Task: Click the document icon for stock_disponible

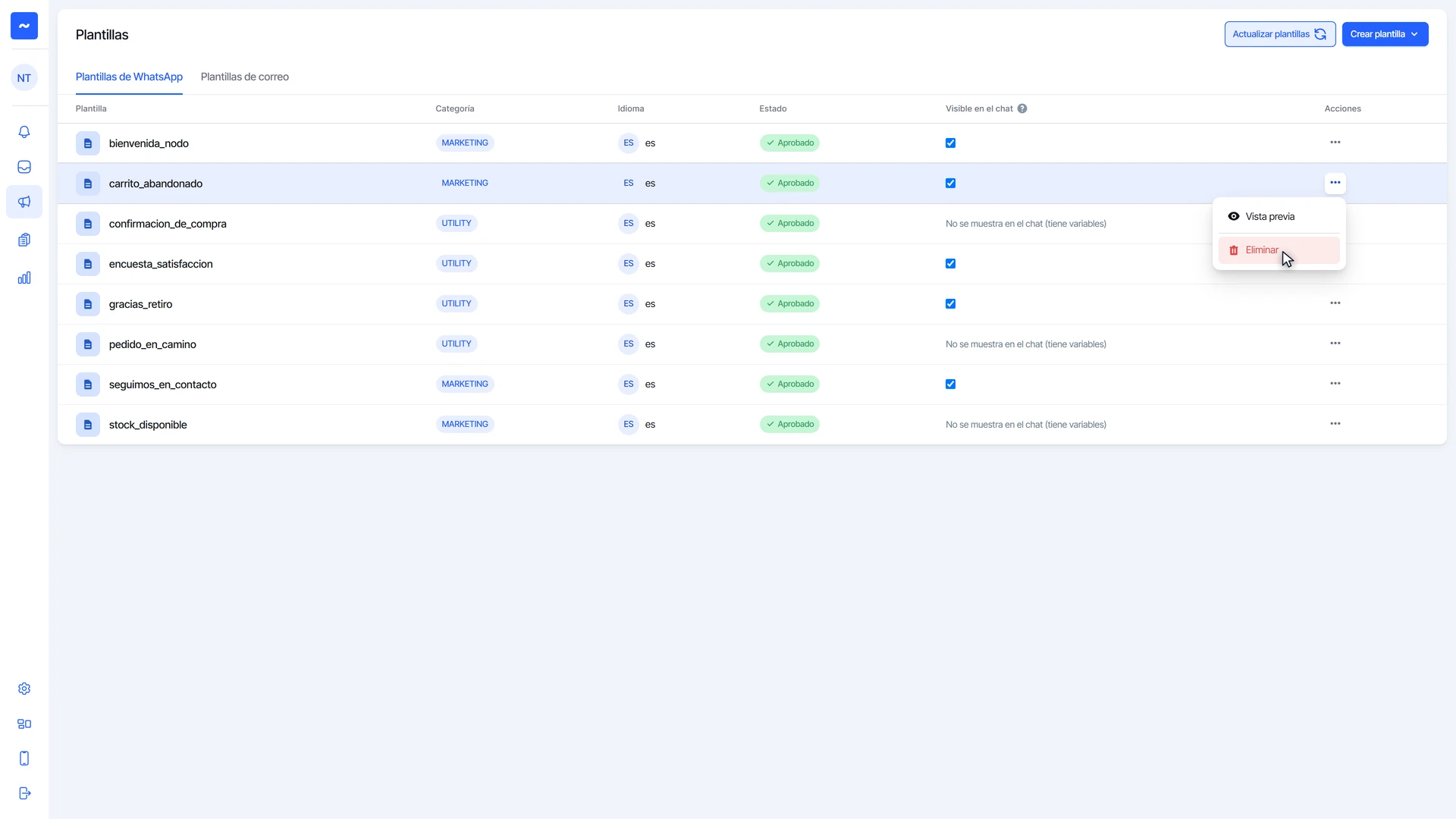Action: click(88, 425)
